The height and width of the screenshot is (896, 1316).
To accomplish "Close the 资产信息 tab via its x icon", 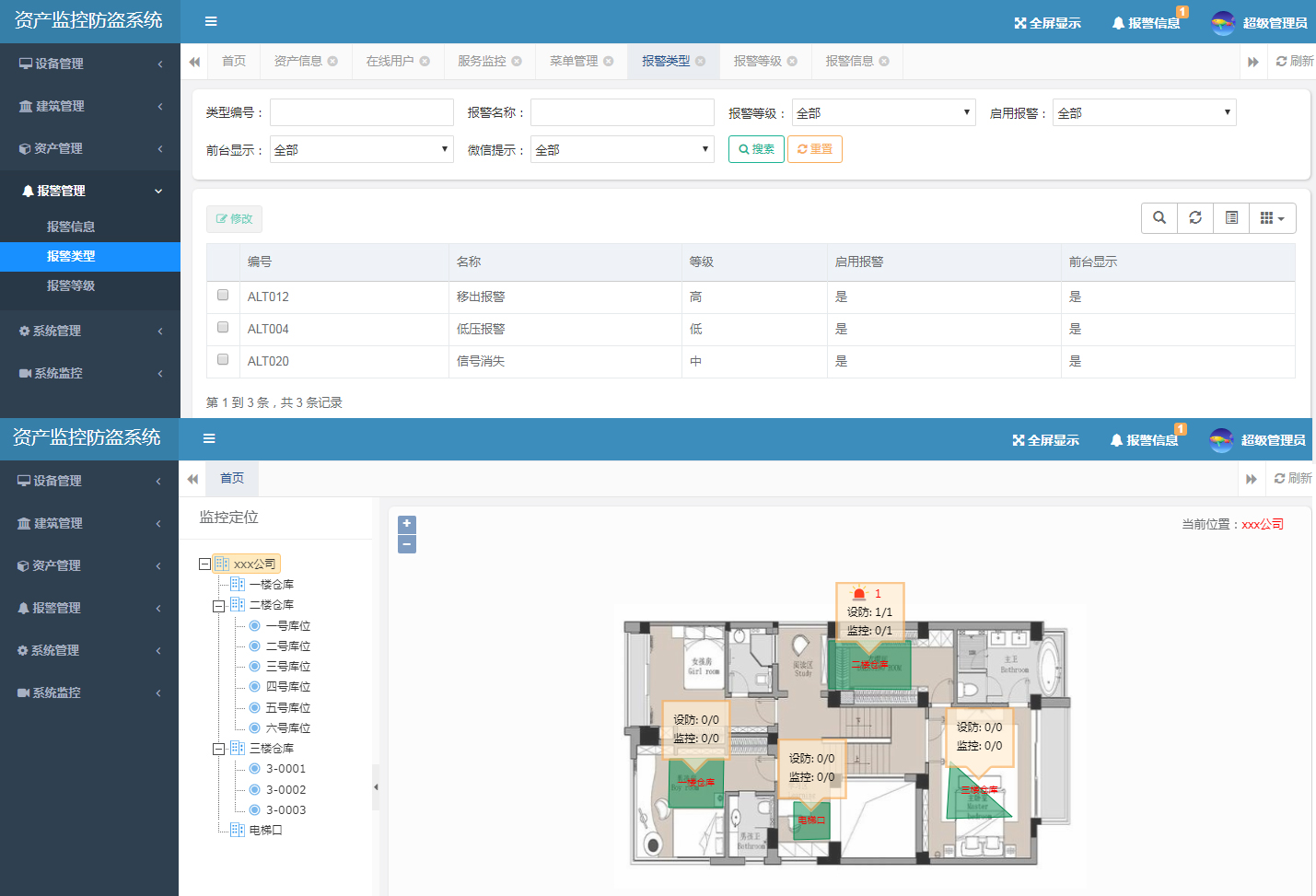I will (332, 62).
